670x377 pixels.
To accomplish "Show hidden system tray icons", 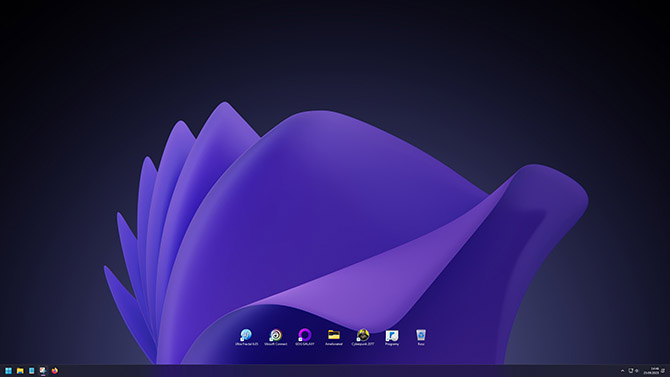I will tap(623, 371).
